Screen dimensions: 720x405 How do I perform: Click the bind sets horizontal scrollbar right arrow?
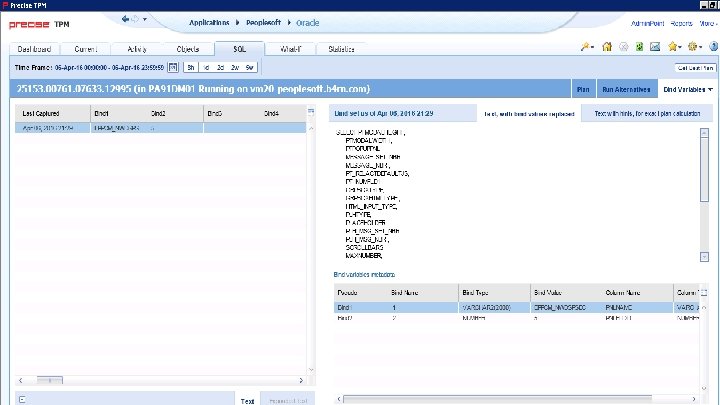tap(301, 380)
